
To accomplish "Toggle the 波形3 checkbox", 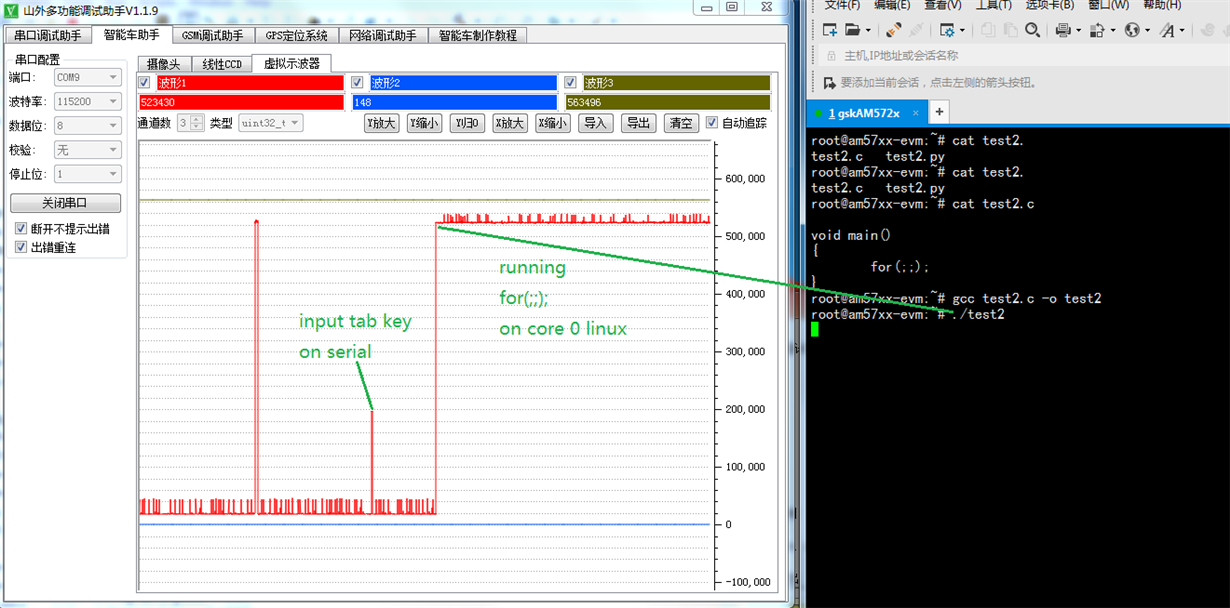I will 571,82.
